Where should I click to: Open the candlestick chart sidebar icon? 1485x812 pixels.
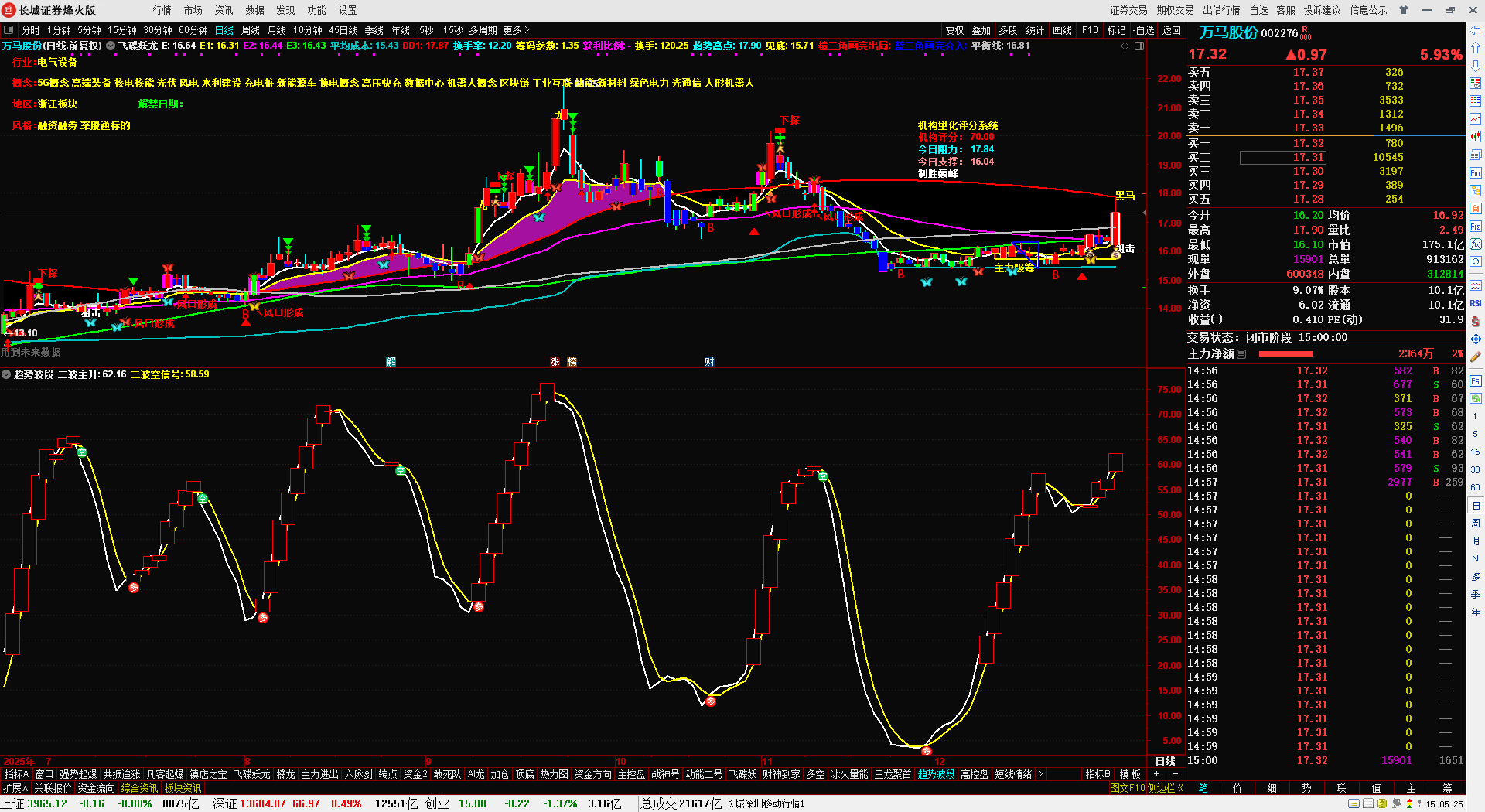[1476, 137]
